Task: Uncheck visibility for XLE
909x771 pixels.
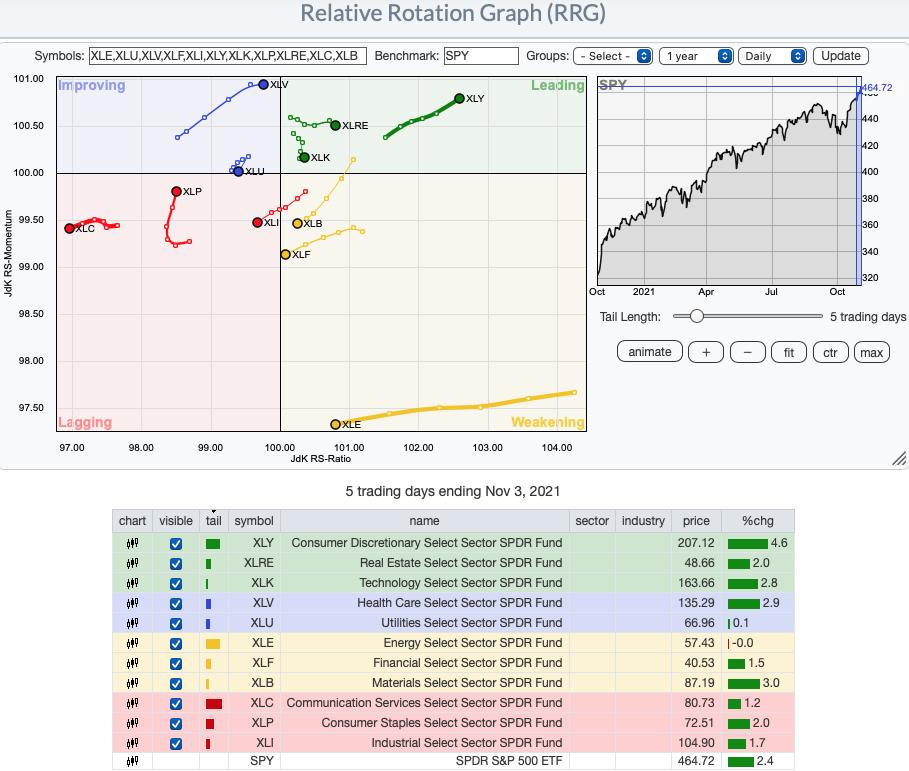Action: tap(176, 643)
